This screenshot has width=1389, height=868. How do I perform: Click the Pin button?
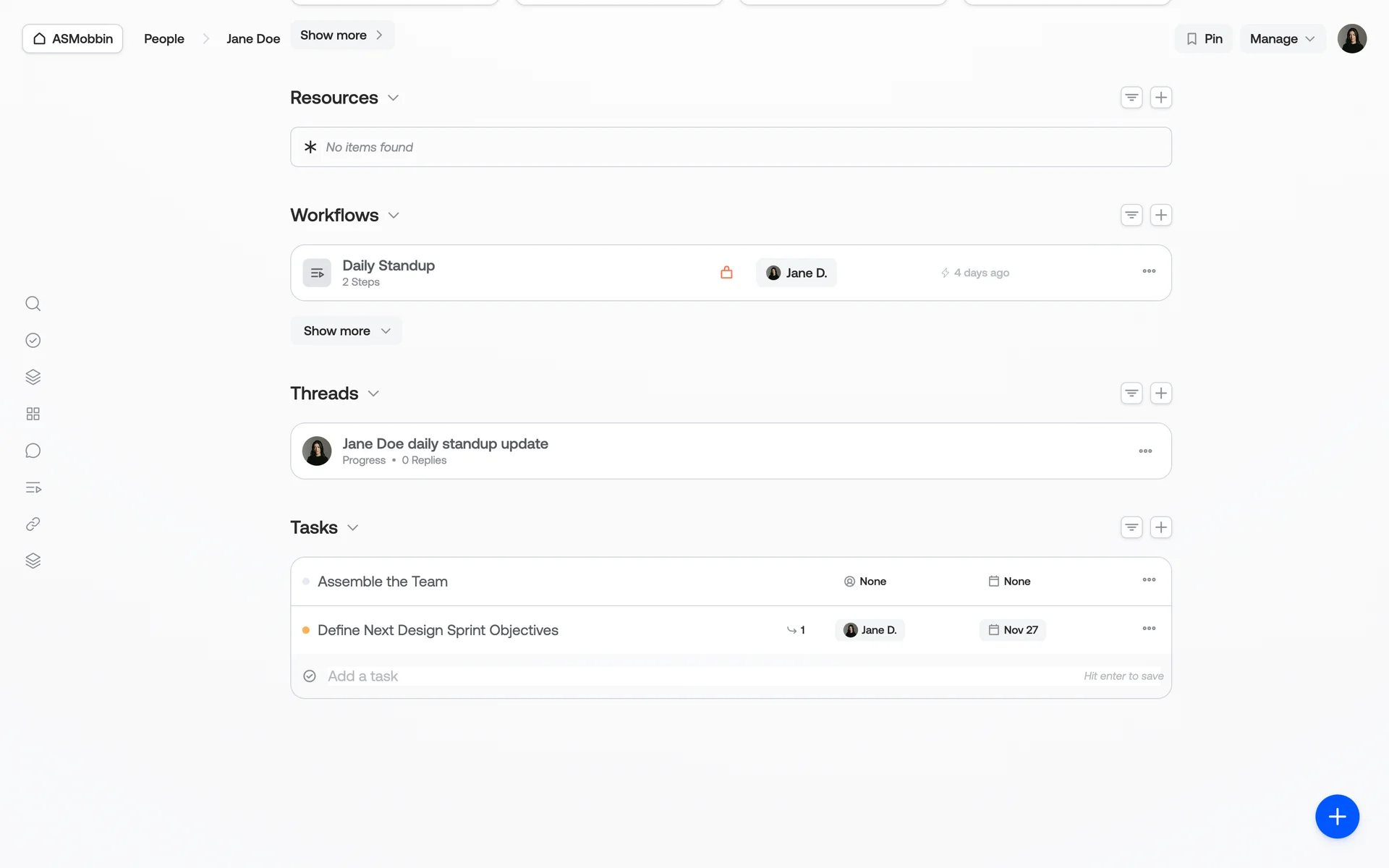click(x=1204, y=39)
